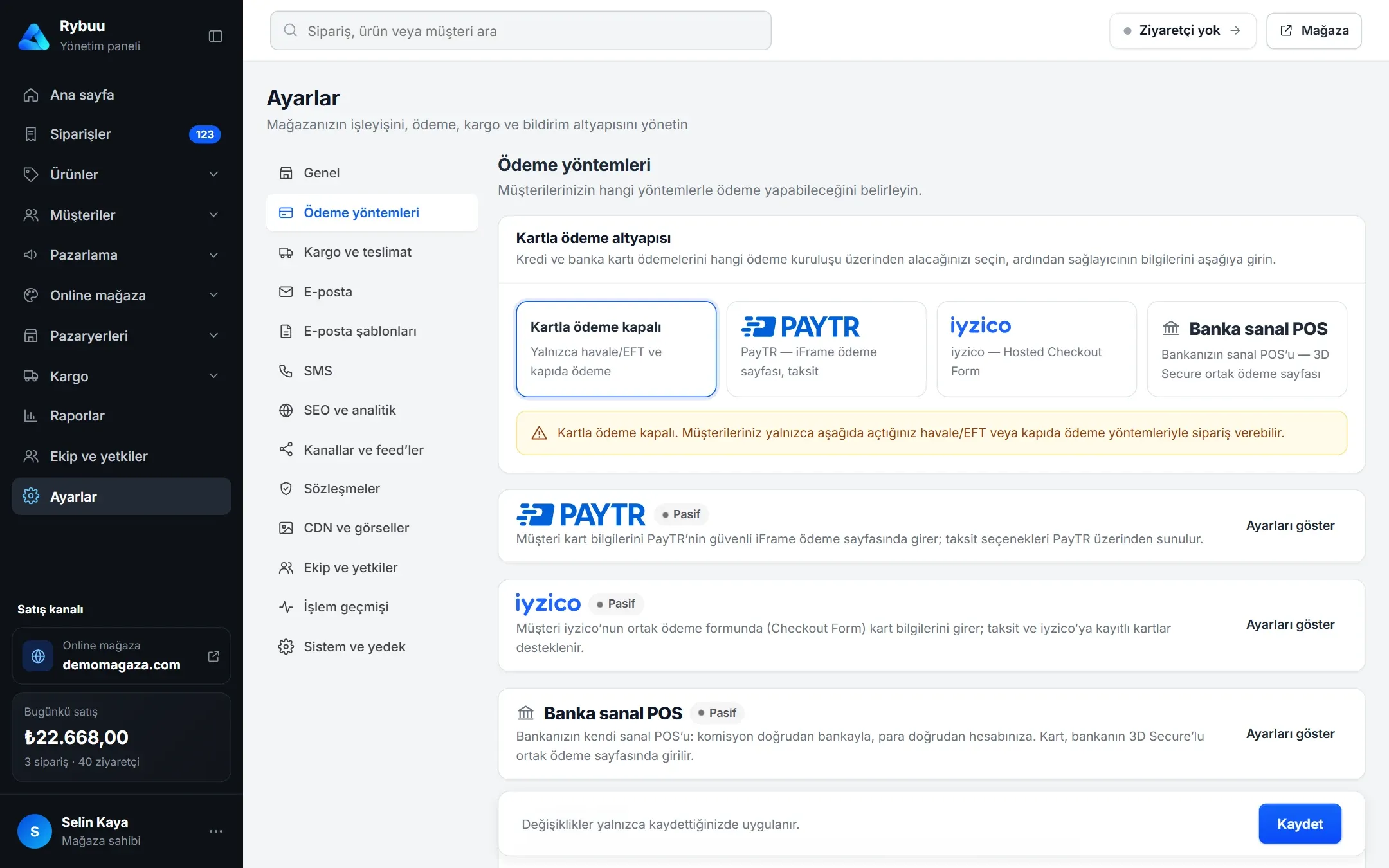1389x868 pixels.
Task: Open Kargo ve teslimat settings section
Action: [x=372, y=252]
